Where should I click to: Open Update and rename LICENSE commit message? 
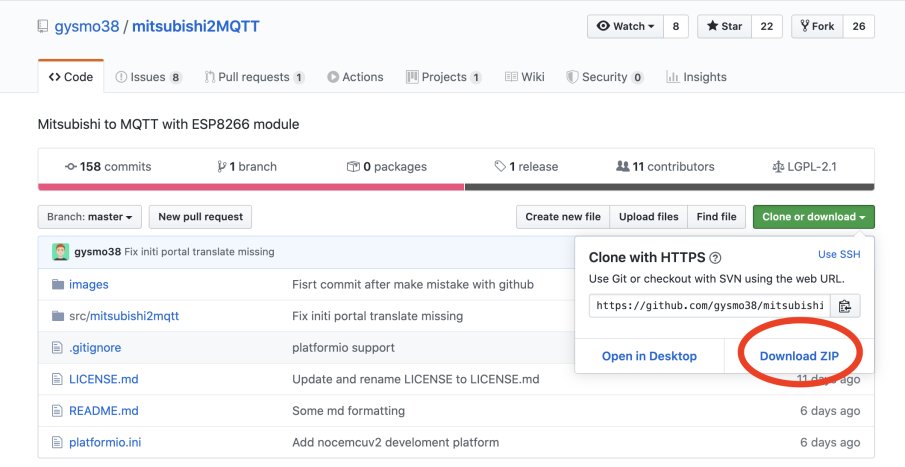(x=416, y=379)
